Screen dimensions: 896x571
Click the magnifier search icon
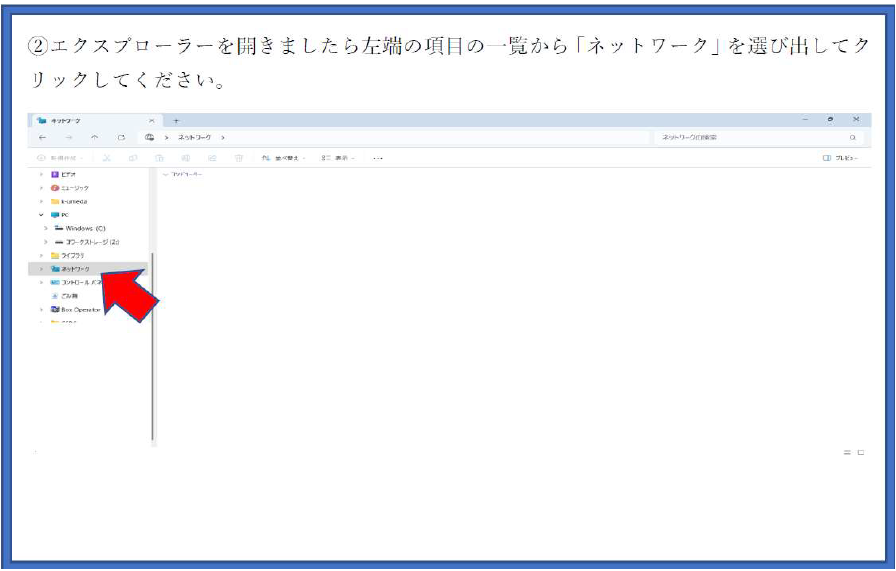tap(853, 138)
